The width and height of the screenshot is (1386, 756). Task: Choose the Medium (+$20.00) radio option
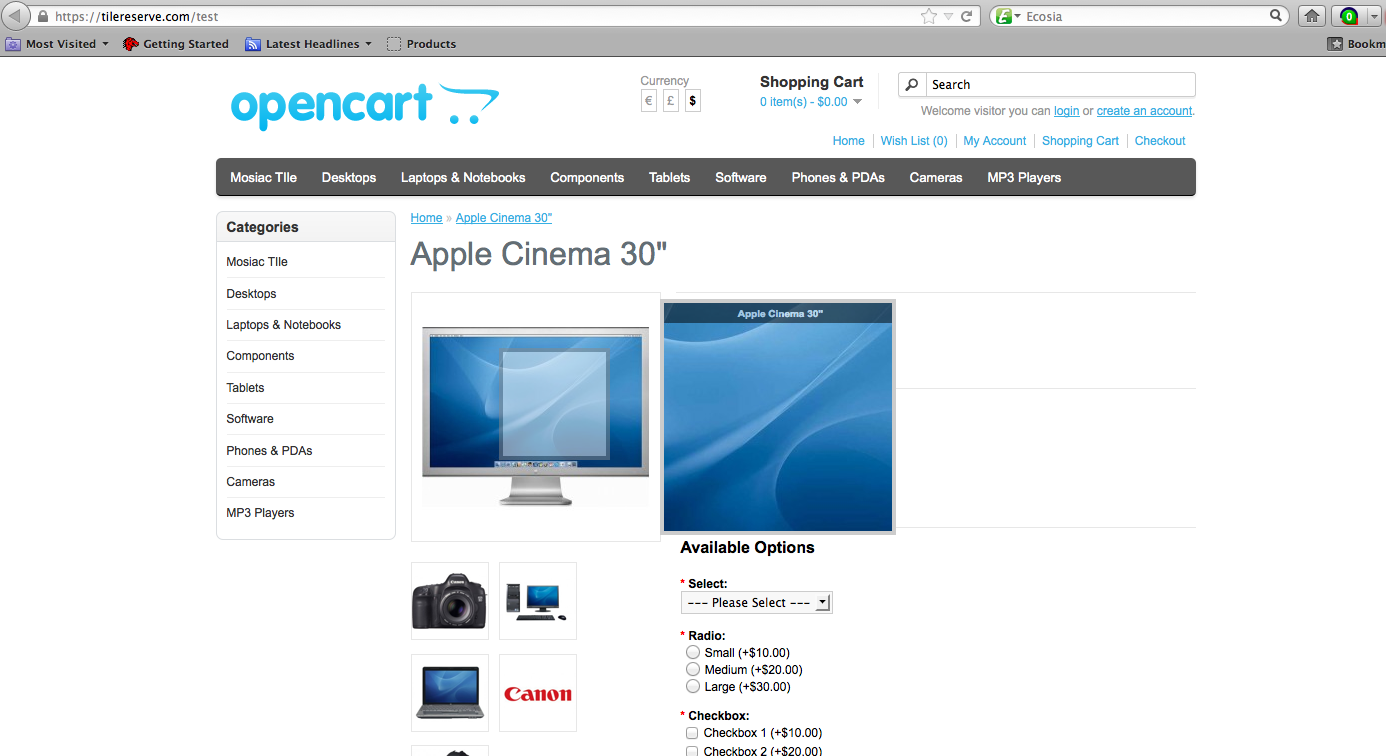click(693, 669)
